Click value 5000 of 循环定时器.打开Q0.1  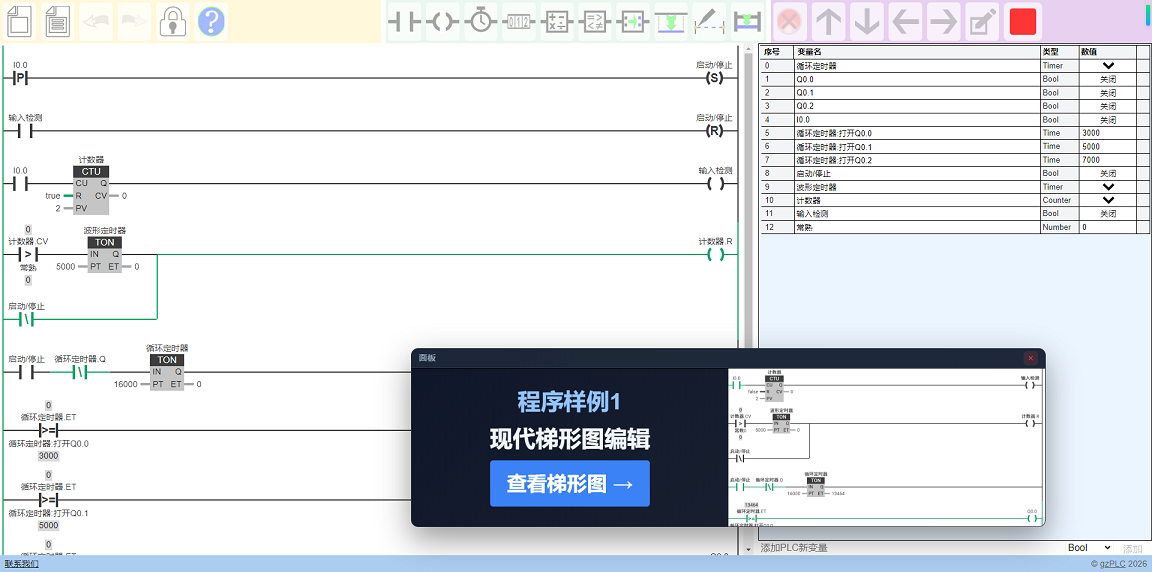pos(1108,146)
